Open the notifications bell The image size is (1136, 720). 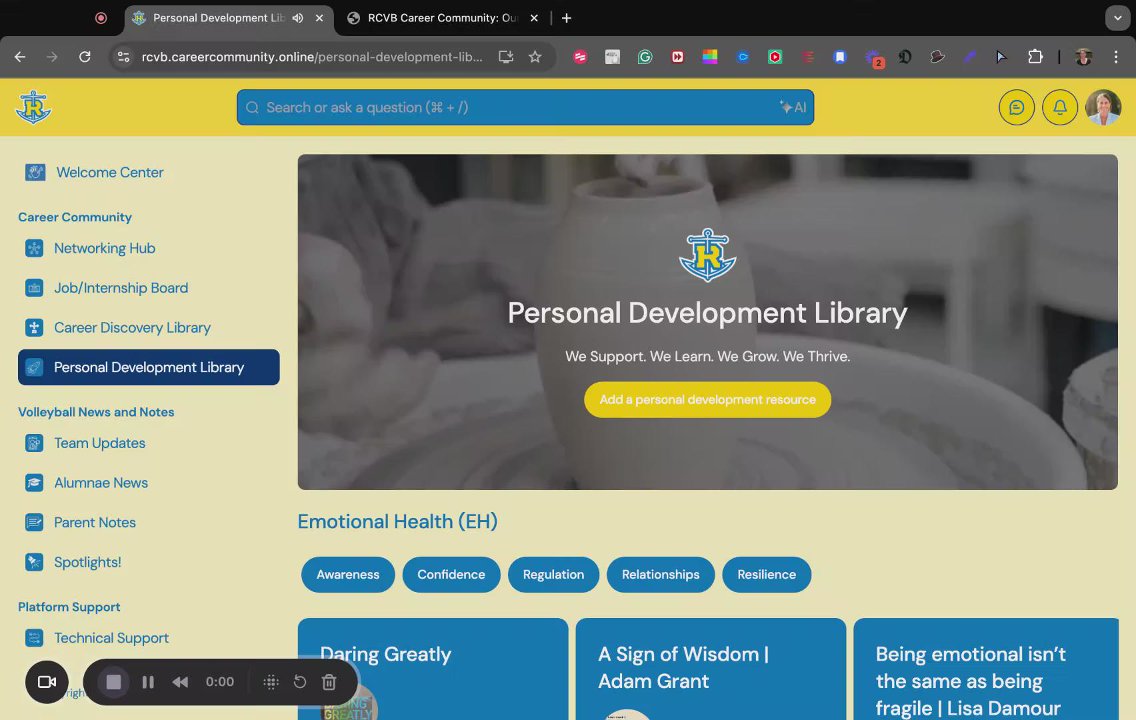point(1059,107)
